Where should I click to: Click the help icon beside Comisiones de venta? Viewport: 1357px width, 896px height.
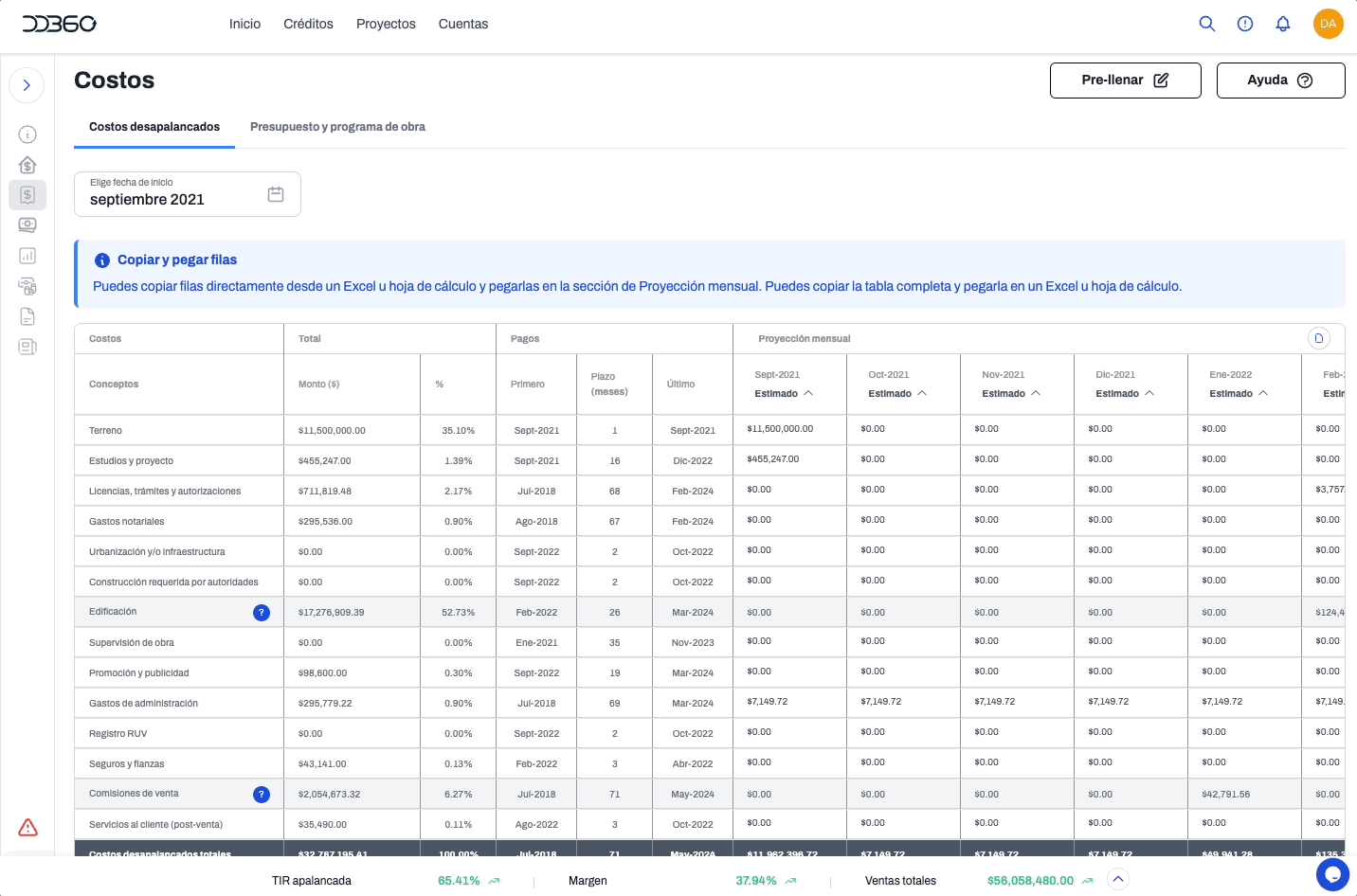pyautogui.click(x=262, y=795)
